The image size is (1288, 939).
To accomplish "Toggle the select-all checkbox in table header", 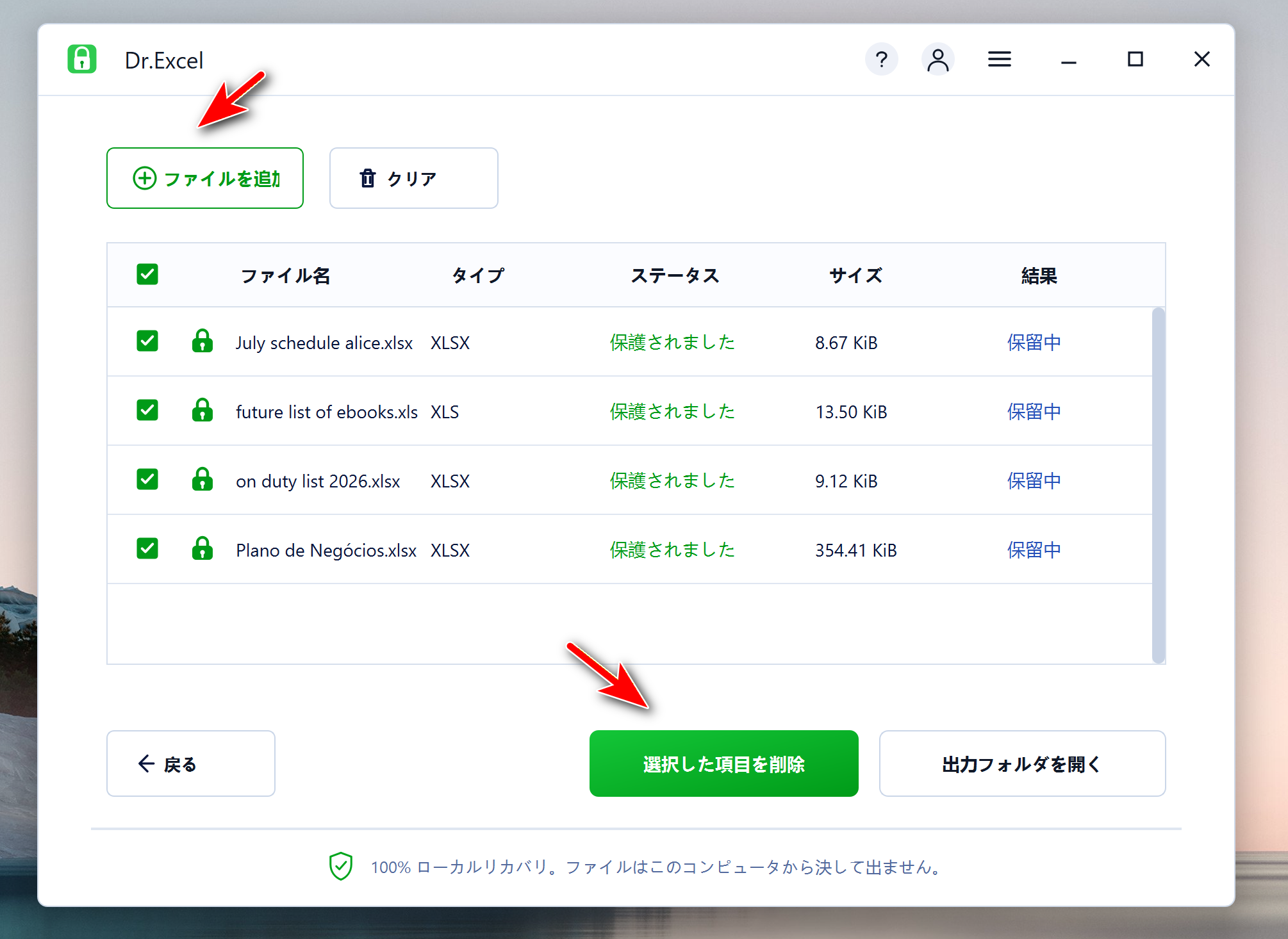I will click(147, 274).
